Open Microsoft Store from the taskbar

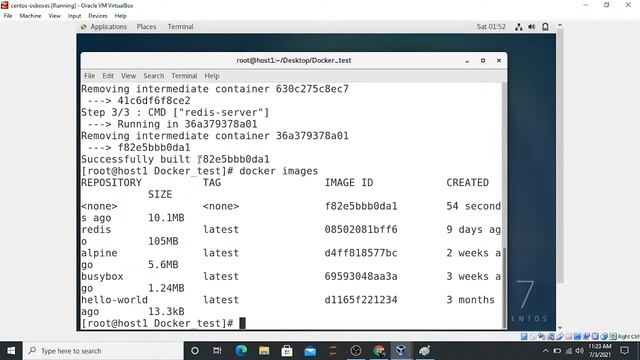[x=287, y=351]
